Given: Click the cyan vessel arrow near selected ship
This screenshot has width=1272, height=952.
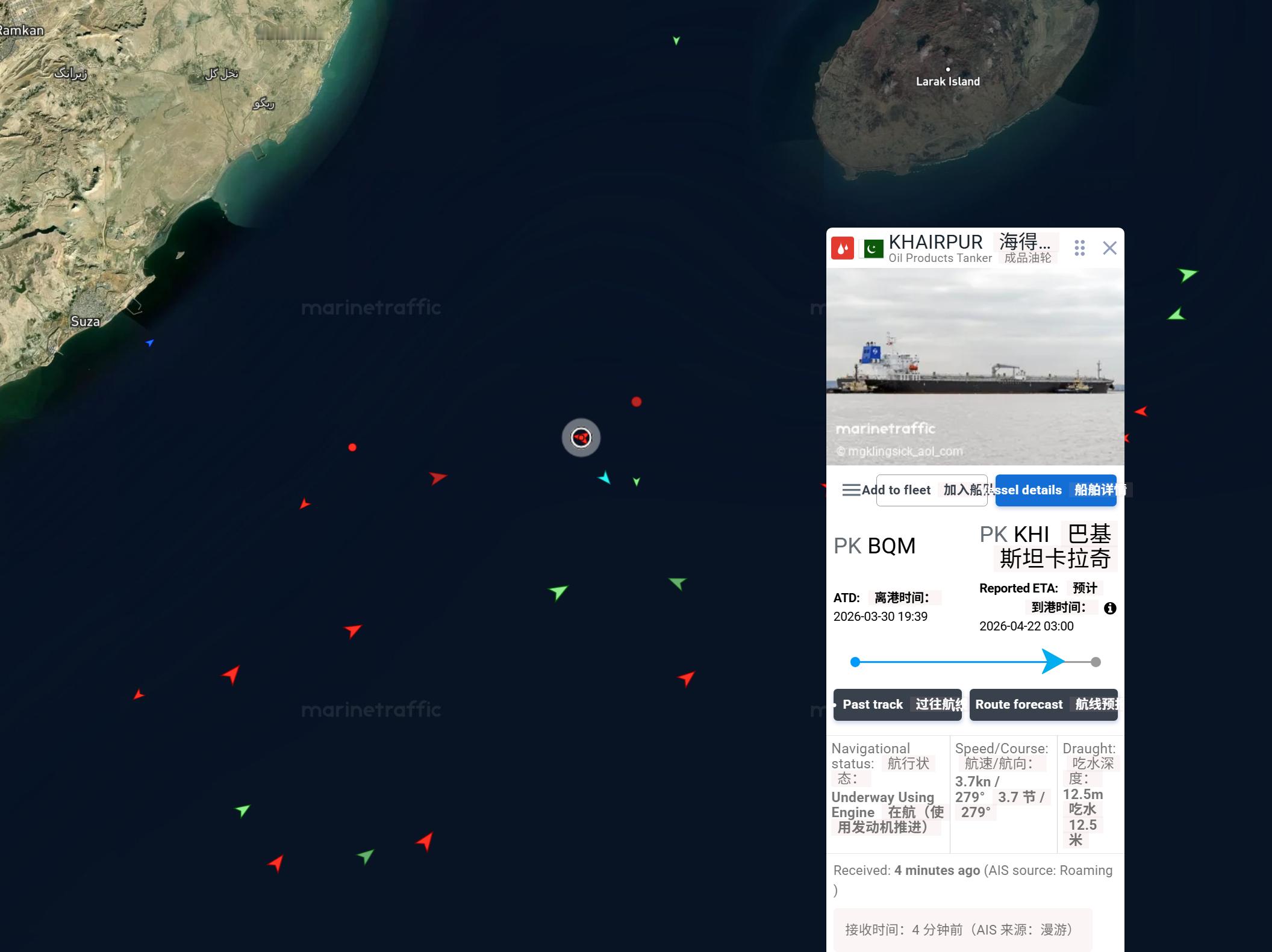Looking at the screenshot, I should click(604, 478).
